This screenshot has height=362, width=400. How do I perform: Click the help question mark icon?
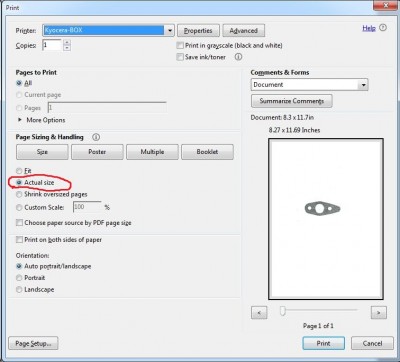point(383,28)
